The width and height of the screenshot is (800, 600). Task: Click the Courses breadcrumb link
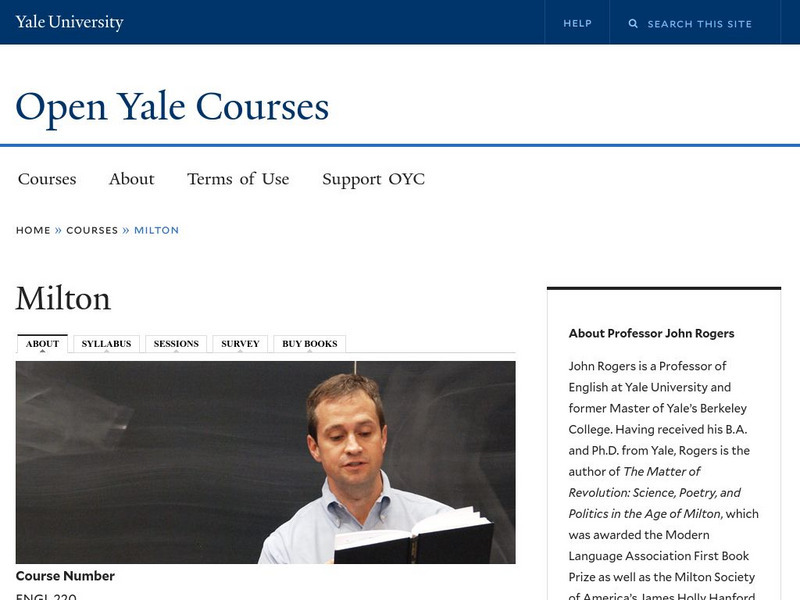(92, 230)
